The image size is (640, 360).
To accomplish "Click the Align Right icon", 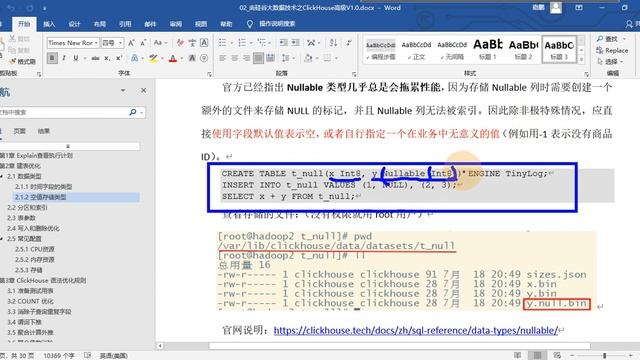I will click(247, 58).
